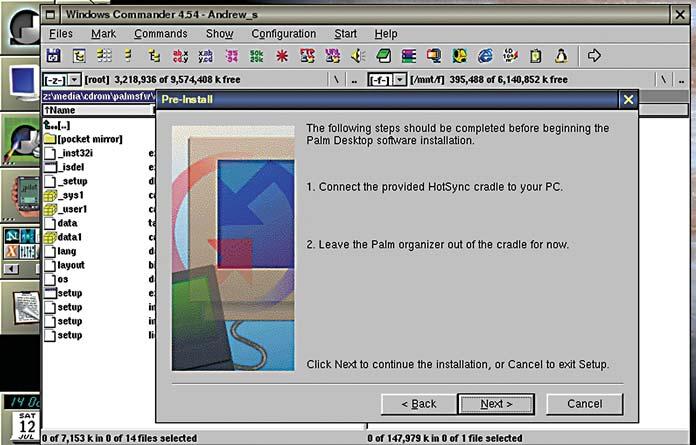The height and width of the screenshot is (445, 696).
Task: Select the [pocket mirror] folder
Action: tap(83, 139)
